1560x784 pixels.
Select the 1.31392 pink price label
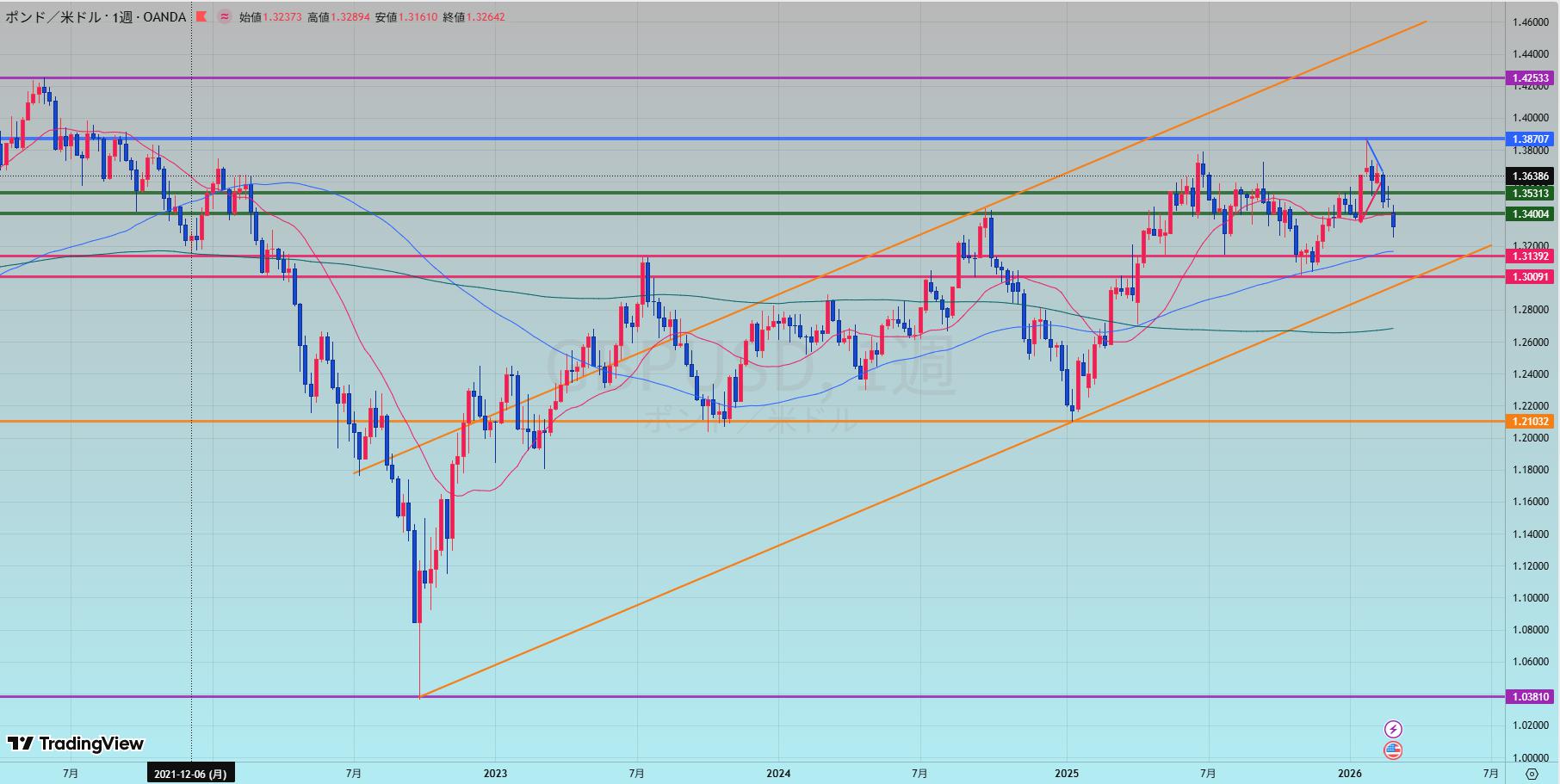(x=1531, y=256)
